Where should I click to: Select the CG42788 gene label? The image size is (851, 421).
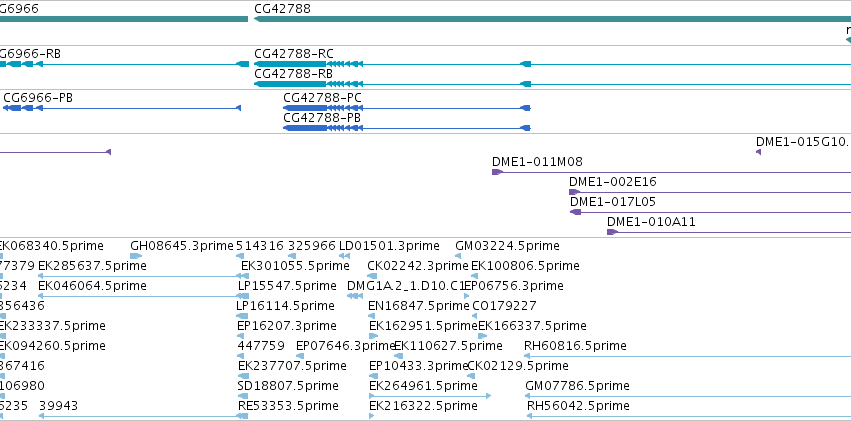pyautogui.click(x=282, y=9)
